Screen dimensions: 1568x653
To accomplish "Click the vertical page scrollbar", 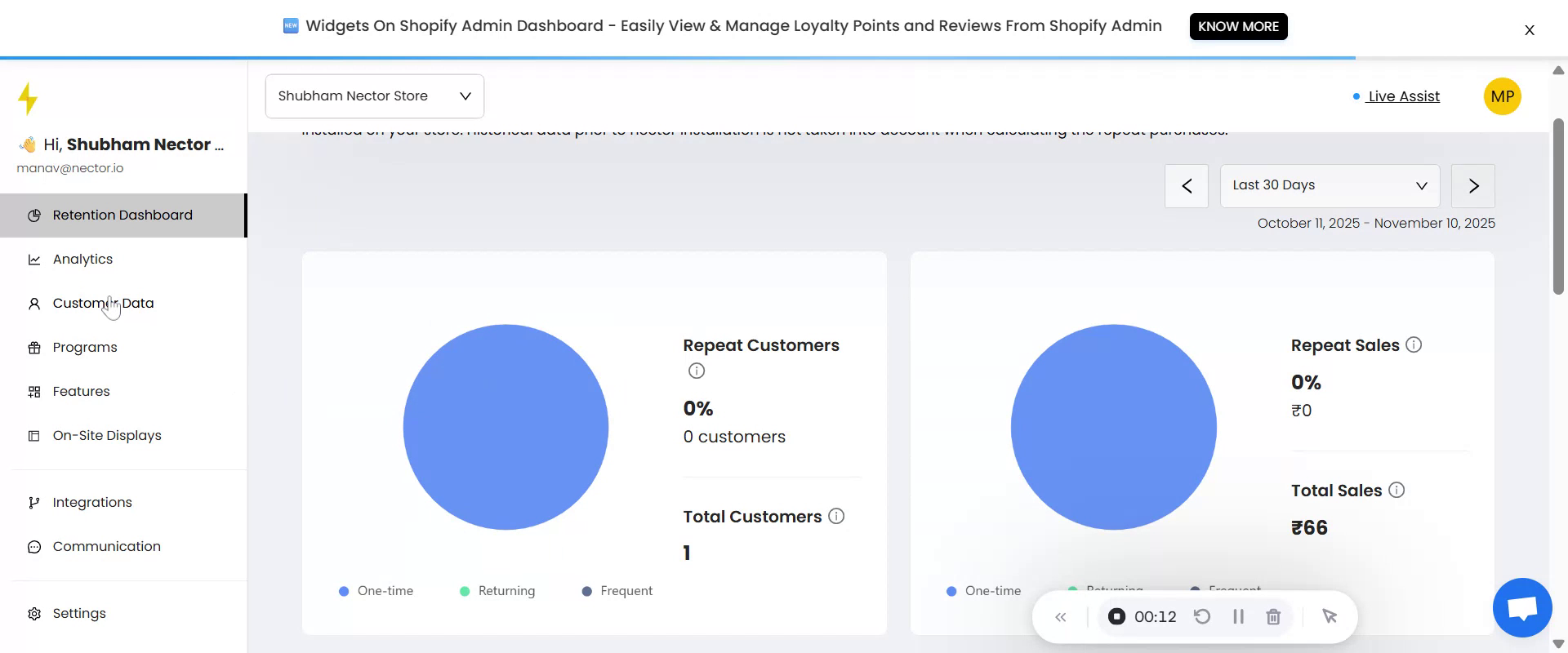I will click(1558, 206).
